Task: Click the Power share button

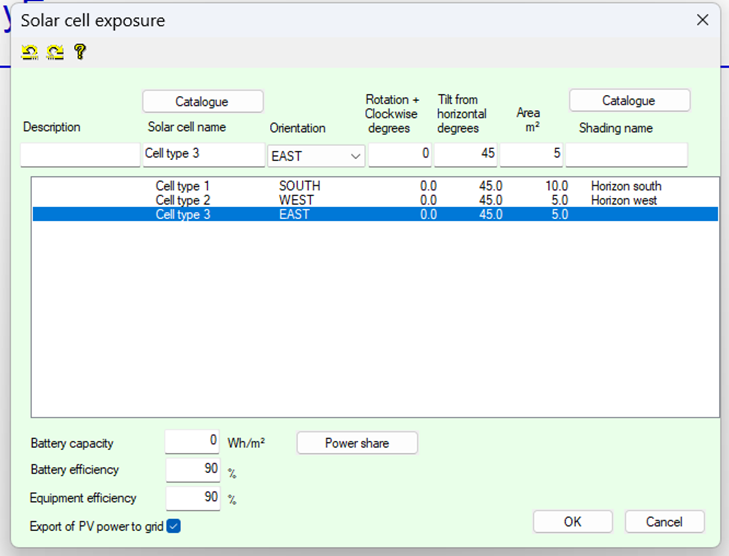Action: click(x=357, y=443)
